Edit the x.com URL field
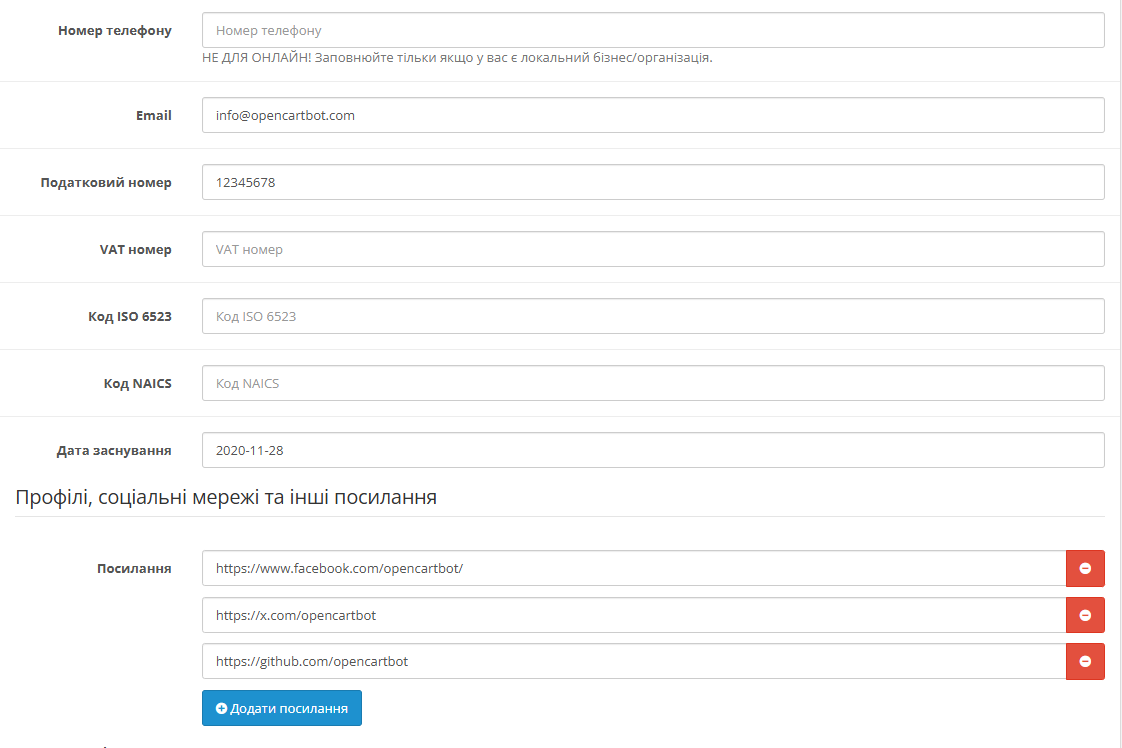1122x748 pixels. pyautogui.click(x=634, y=615)
